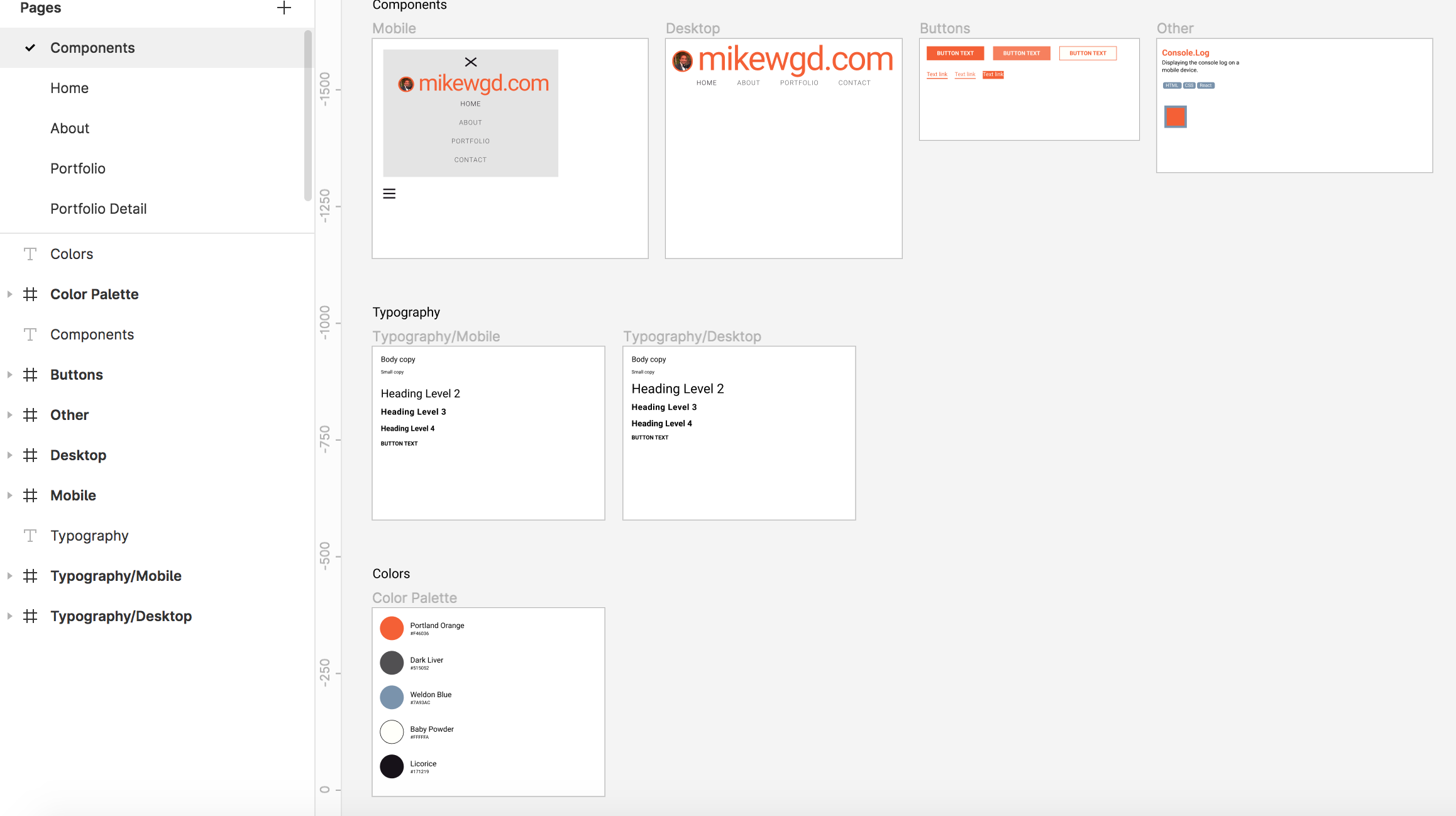Select the Portland Orange color swatch
The height and width of the screenshot is (816, 1456).
392,628
